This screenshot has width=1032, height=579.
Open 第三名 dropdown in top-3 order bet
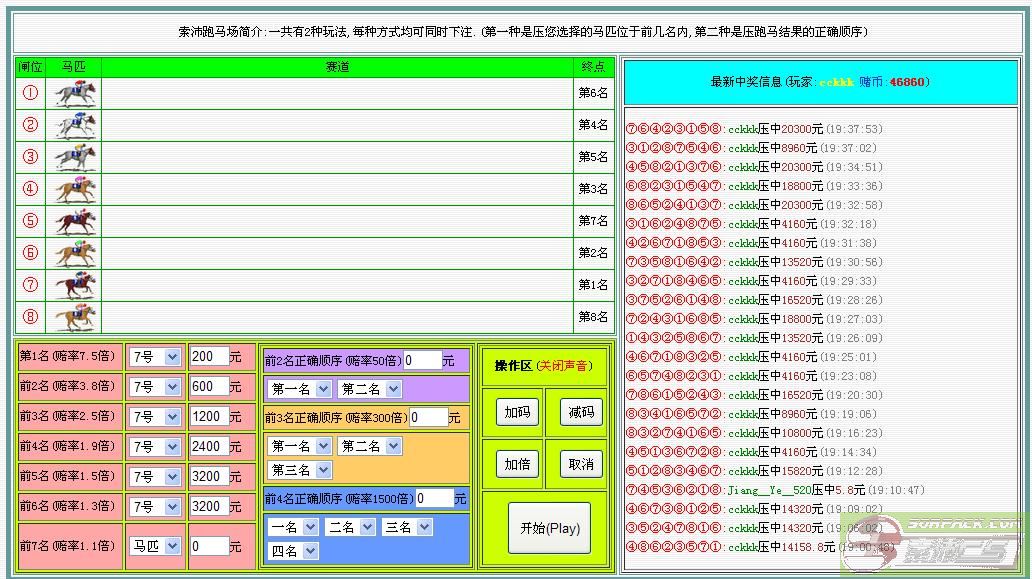299,469
